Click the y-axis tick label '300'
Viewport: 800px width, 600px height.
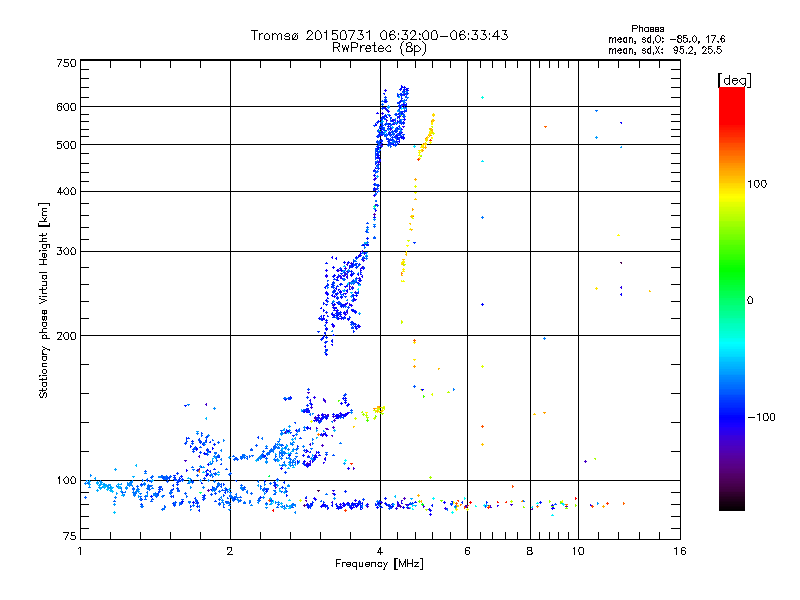tap(66, 251)
